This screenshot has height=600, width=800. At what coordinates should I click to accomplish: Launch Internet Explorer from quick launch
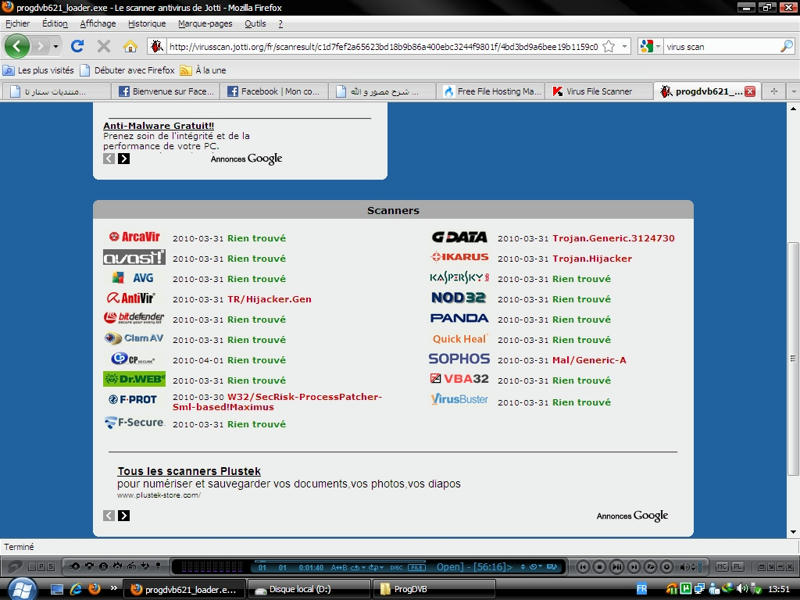(76, 589)
